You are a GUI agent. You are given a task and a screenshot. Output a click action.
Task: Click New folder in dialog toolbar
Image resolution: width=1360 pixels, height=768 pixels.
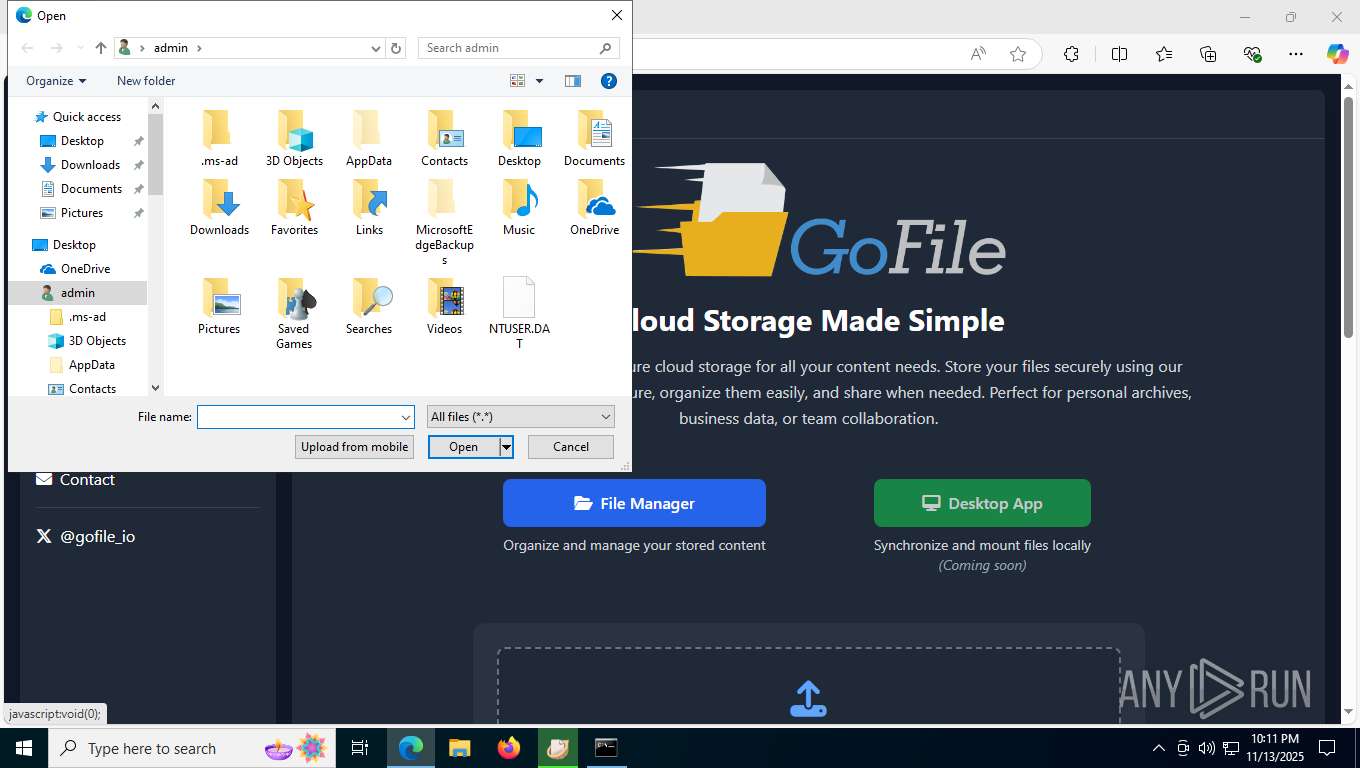click(146, 81)
